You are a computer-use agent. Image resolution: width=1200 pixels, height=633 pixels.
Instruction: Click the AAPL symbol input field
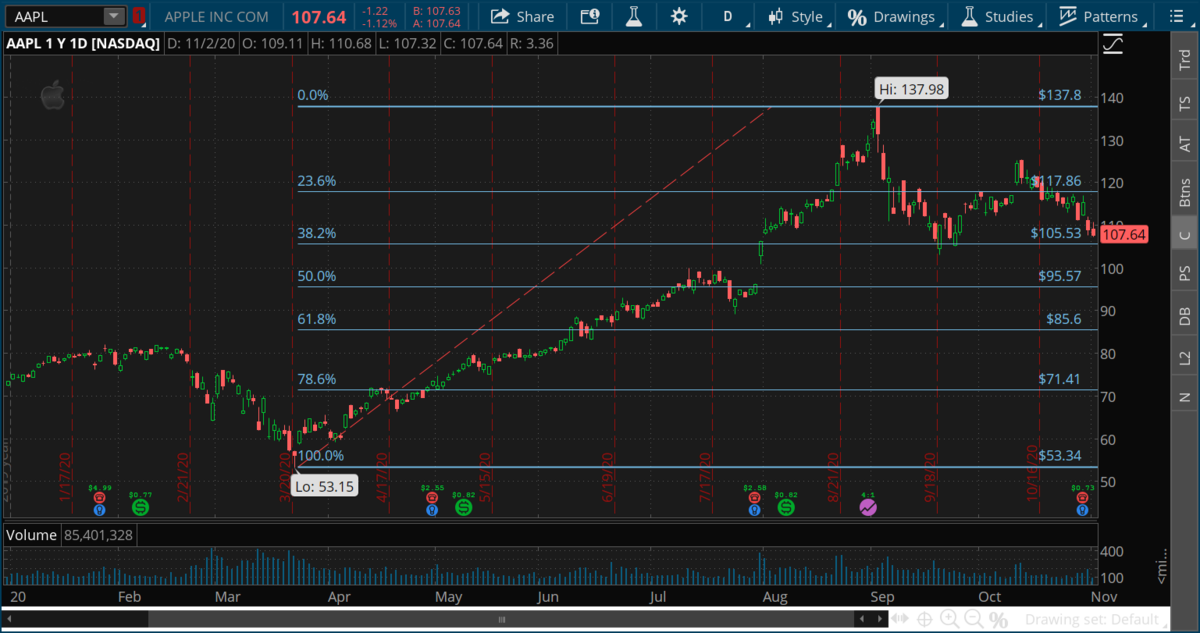tap(53, 16)
